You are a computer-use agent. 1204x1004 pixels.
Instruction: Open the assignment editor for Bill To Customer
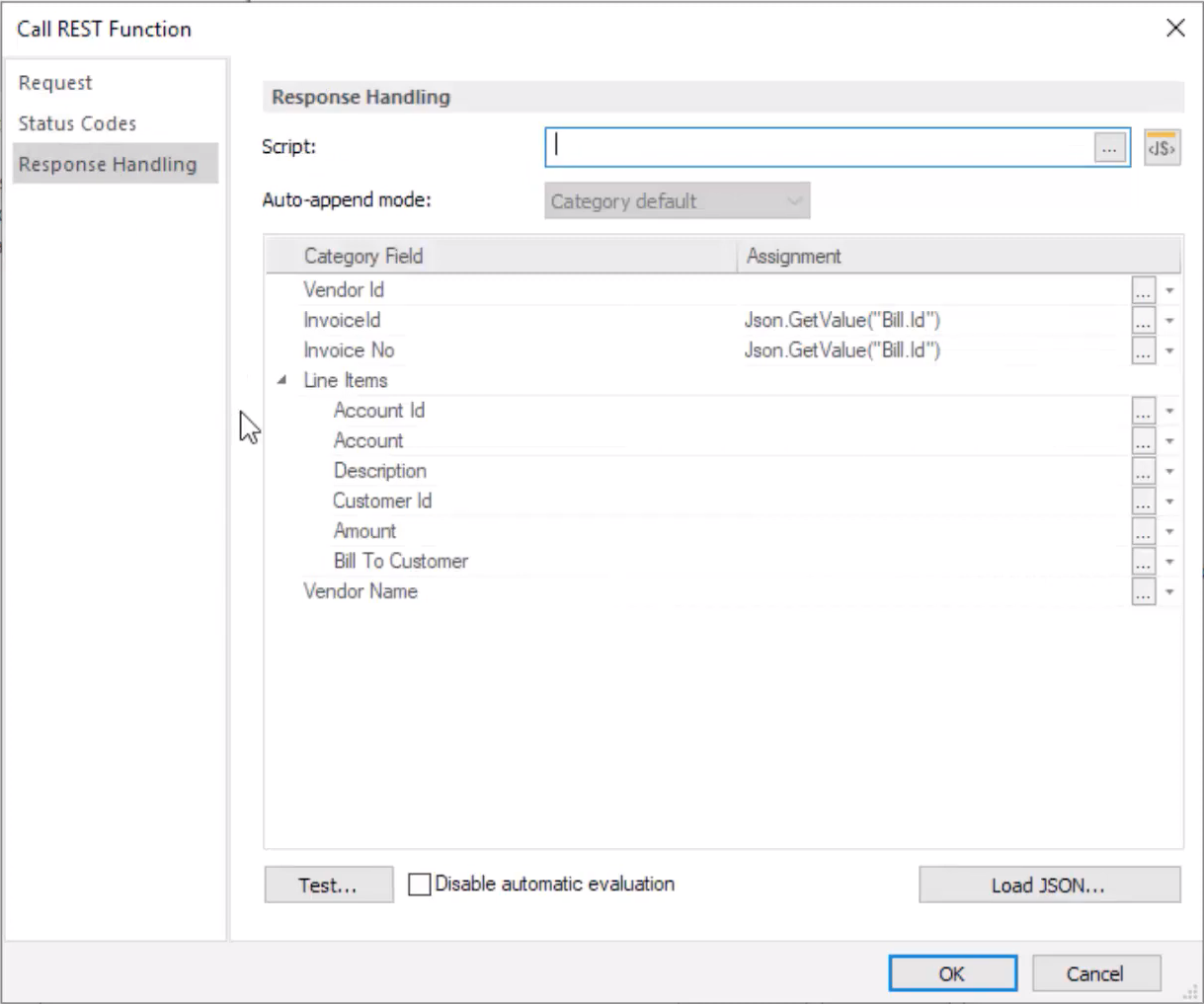pos(1143,563)
